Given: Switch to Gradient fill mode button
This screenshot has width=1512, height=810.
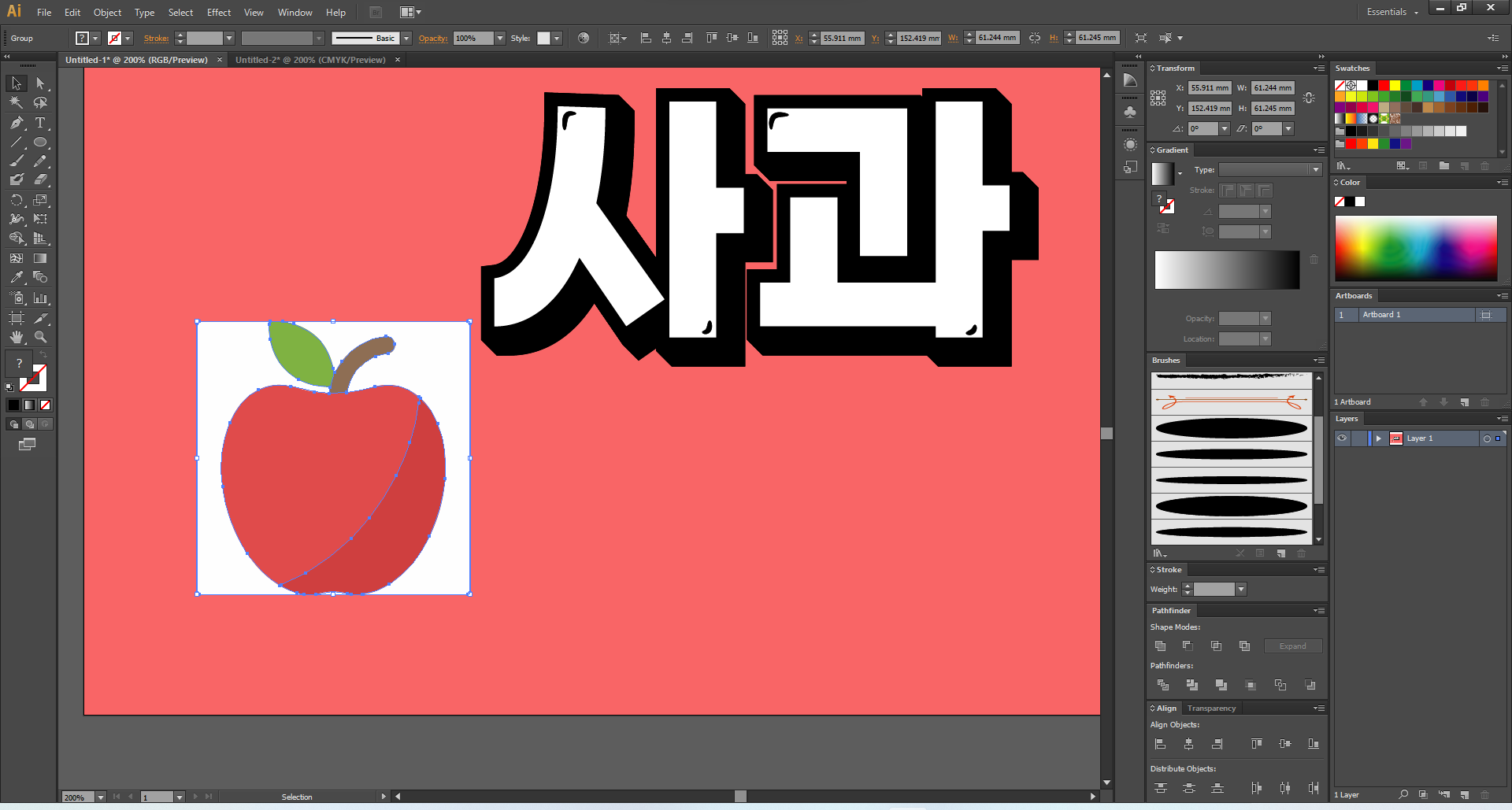Looking at the screenshot, I should coord(29,405).
